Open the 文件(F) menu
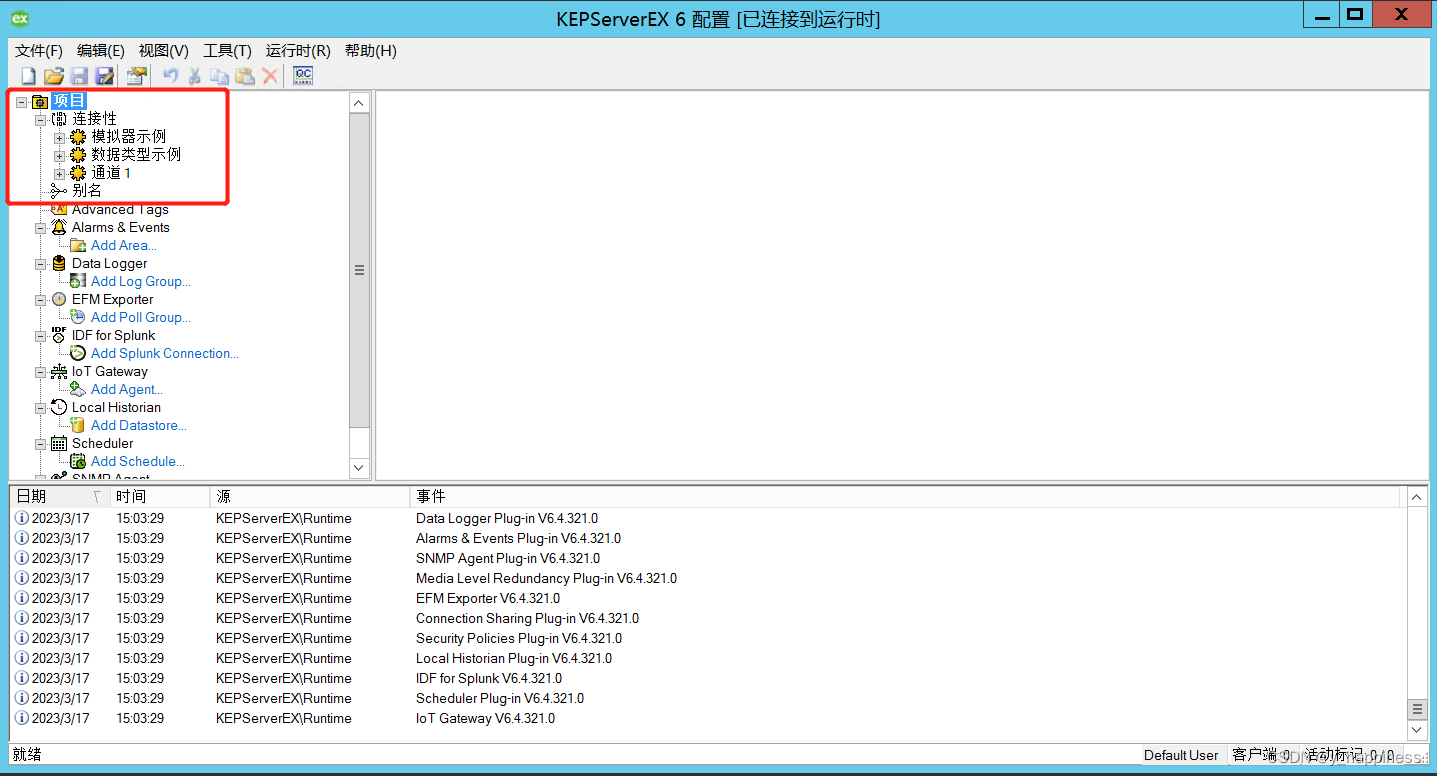1437x776 pixels. pos(38,51)
